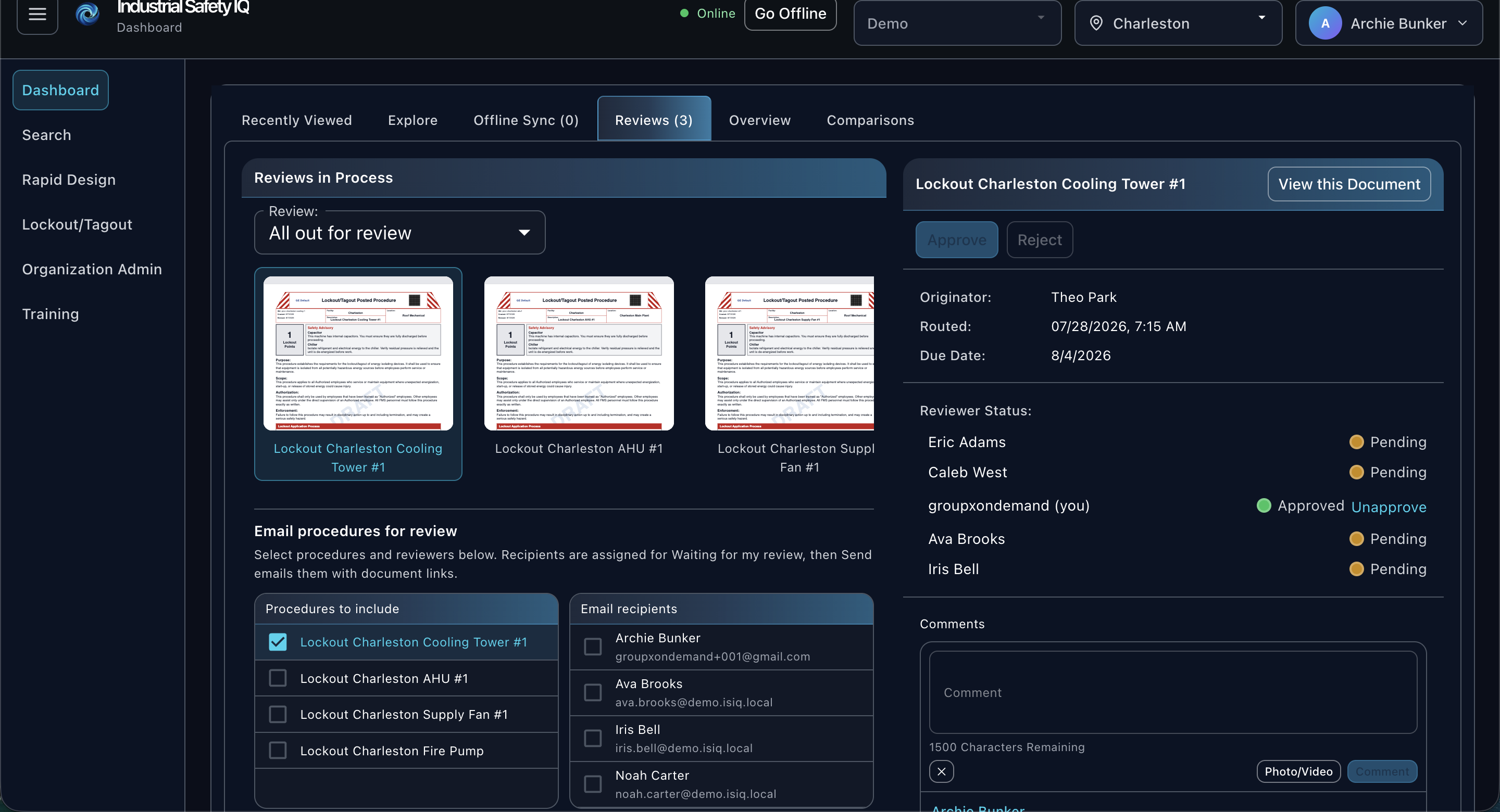This screenshot has height=812, width=1500.
Task: Uncheck Lockout Charleston Cooling Tower #1 checkbox
Action: tap(278, 642)
